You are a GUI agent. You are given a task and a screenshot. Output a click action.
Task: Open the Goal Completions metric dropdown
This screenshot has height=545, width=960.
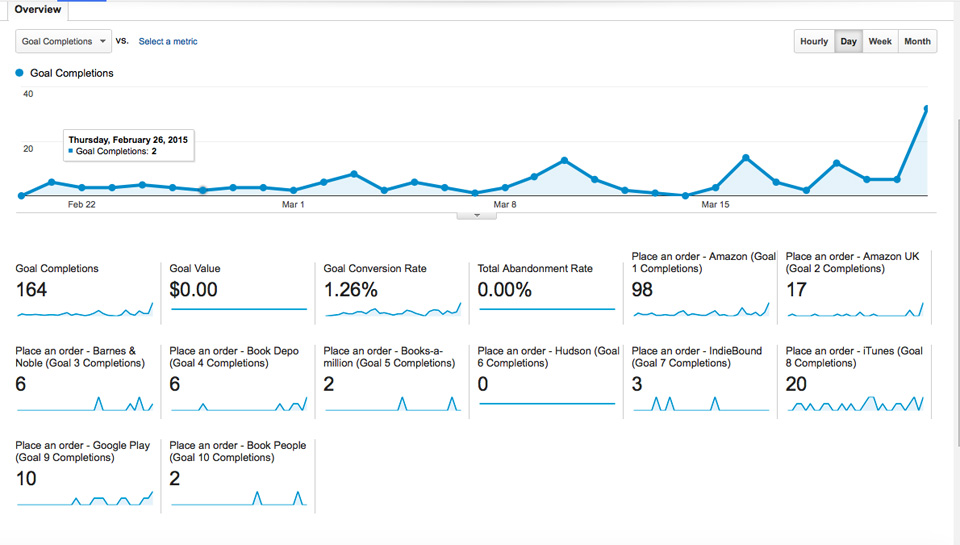(x=63, y=41)
